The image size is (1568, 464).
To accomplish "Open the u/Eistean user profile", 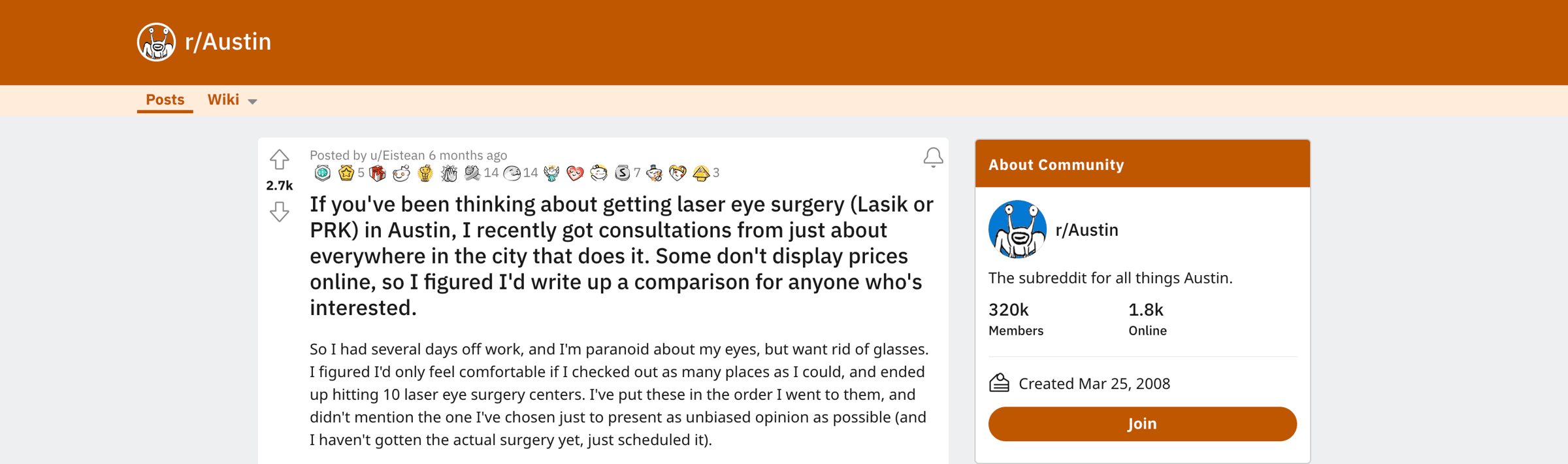I will coord(397,155).
